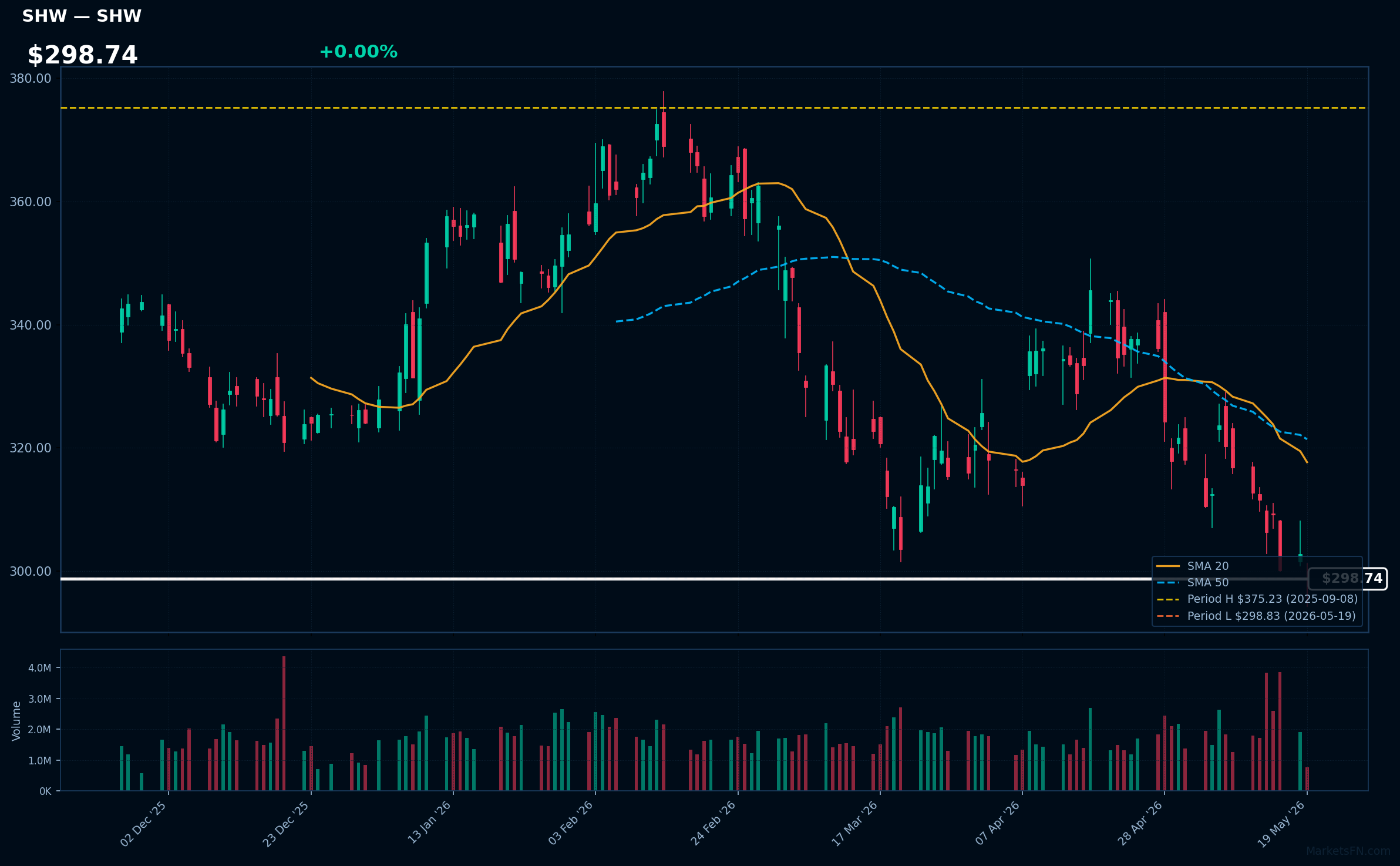
Task: Click the 07 Apr '26 date label
Action: click(998, 824)
